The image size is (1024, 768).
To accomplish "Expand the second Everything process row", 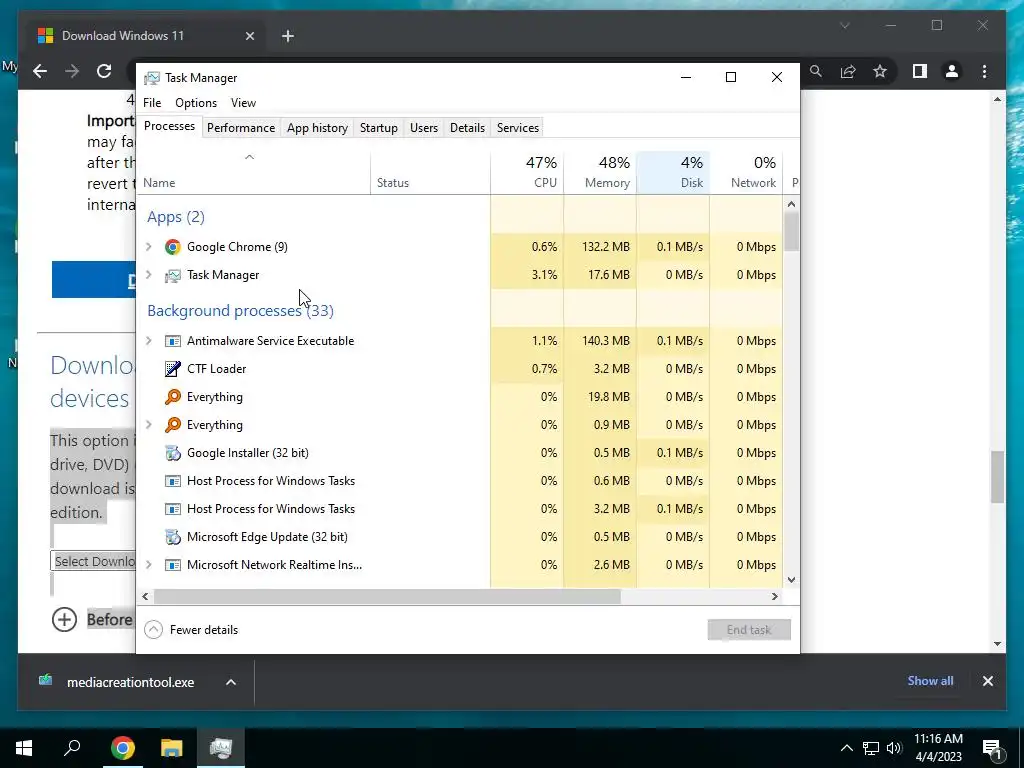I will [149, 425].
